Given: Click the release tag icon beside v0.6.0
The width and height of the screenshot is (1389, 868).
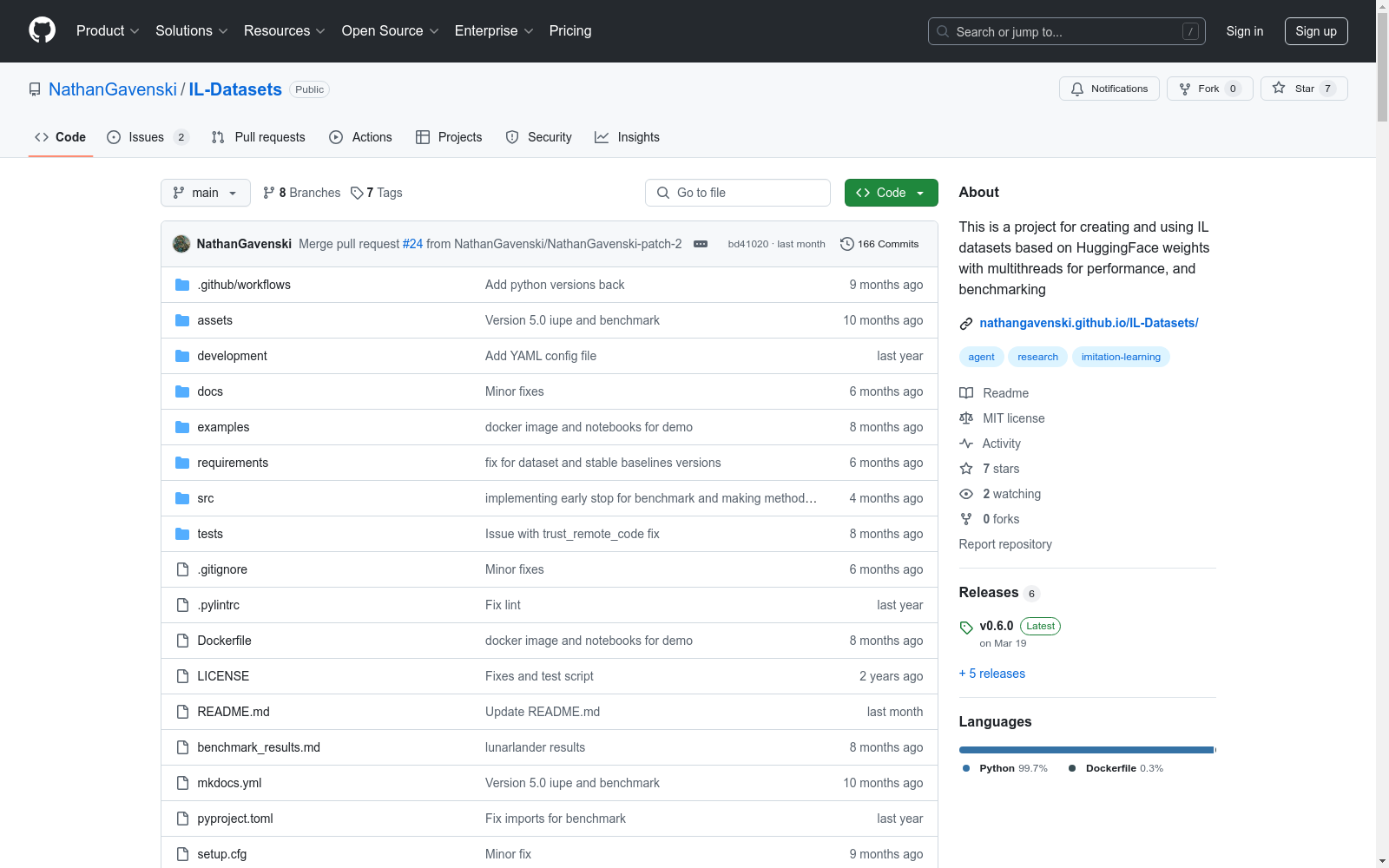Looking at the screenshot, I should click(x=966, y=628).
